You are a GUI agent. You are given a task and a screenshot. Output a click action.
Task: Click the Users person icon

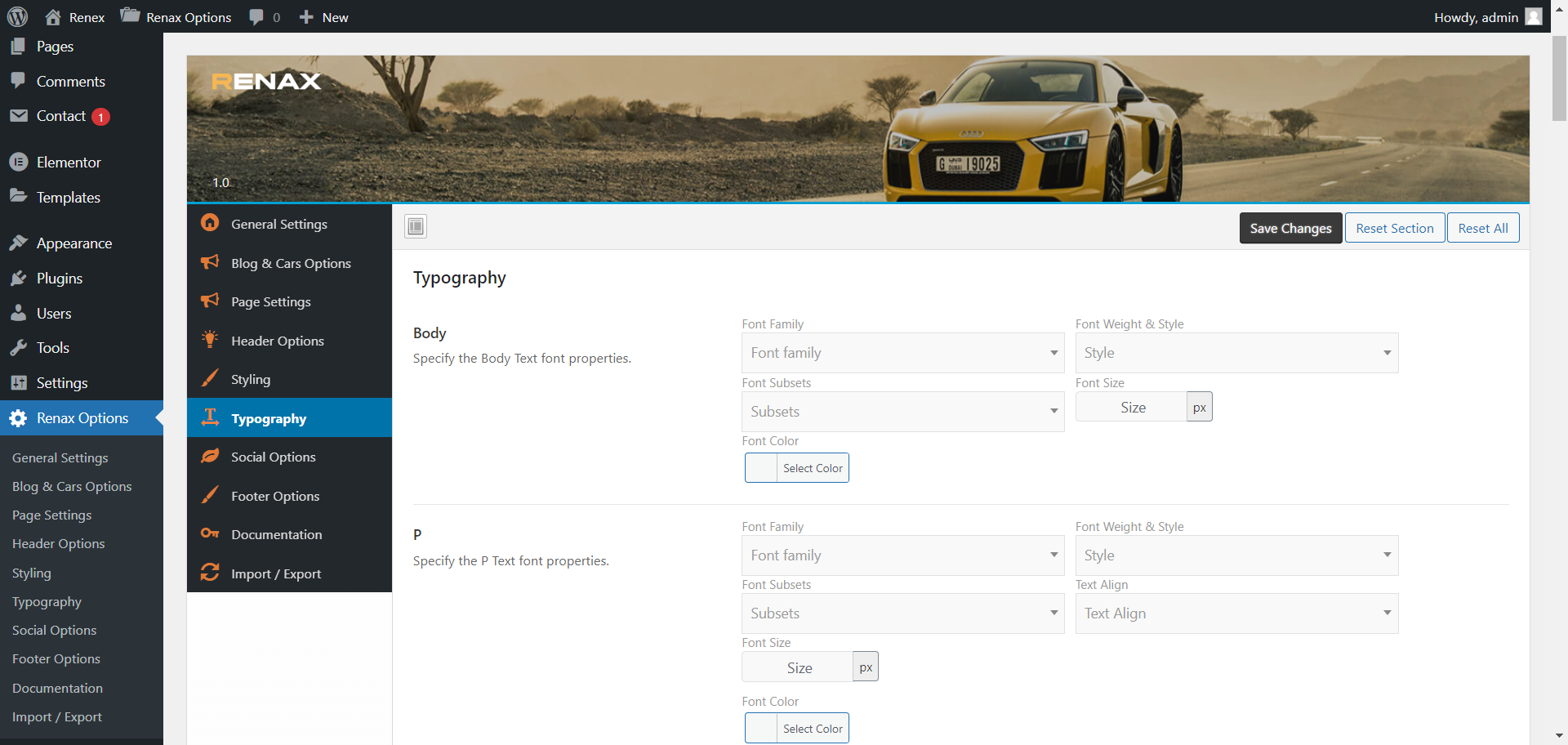tap(18, 313)
